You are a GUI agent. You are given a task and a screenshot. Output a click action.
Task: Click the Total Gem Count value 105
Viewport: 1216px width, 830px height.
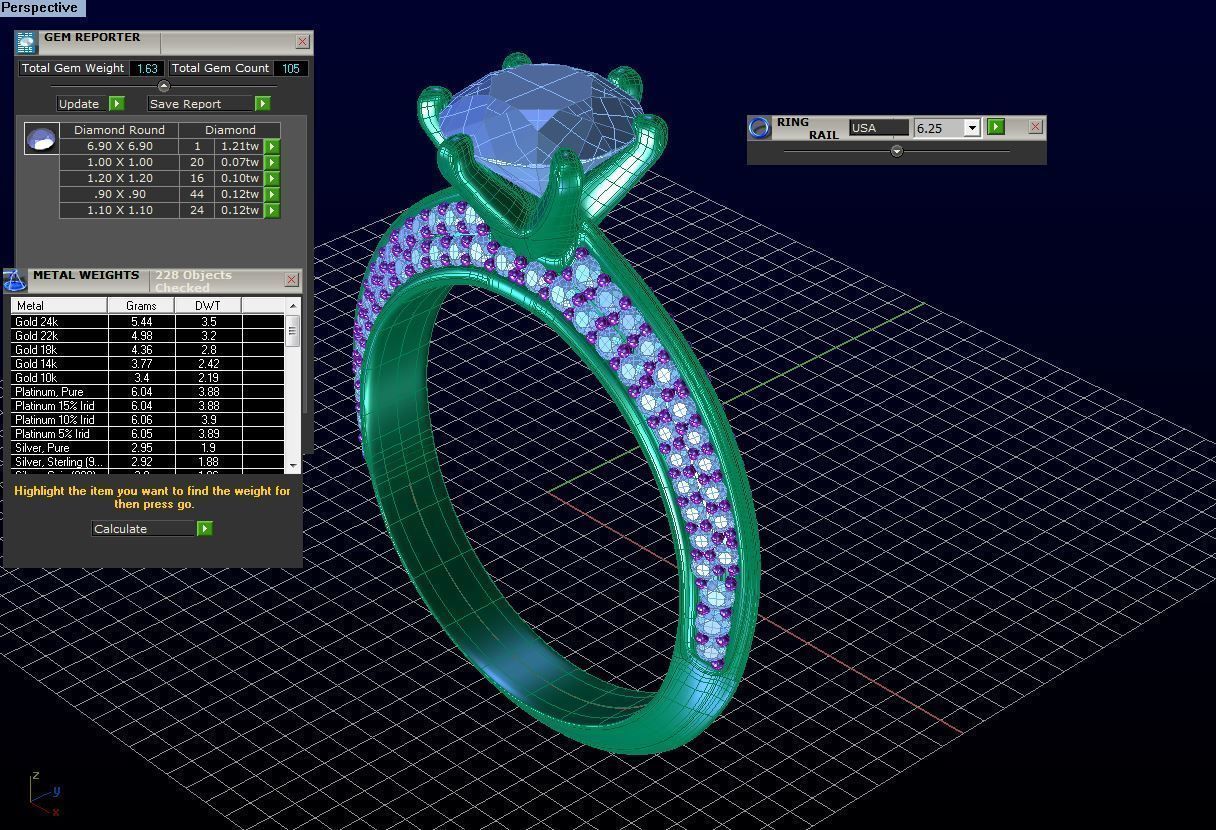[290, 68]
